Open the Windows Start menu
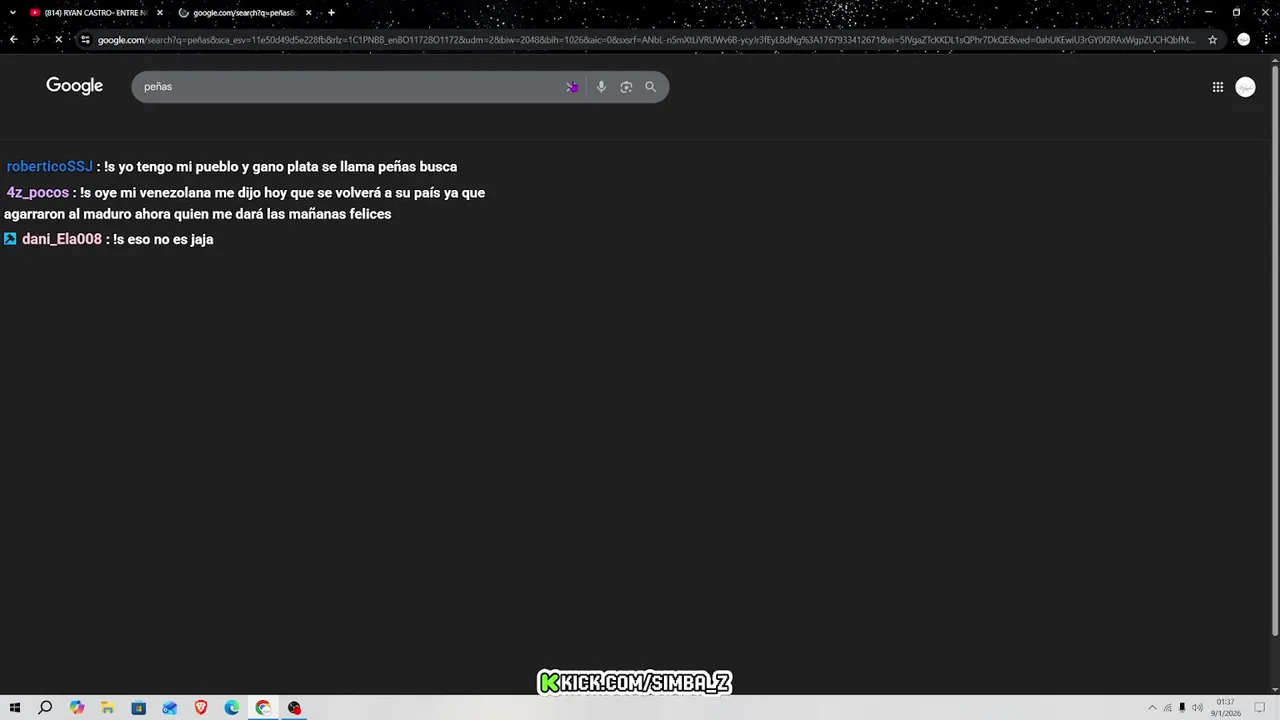1280x720 pixels. pyautogui.click(x=14, y=708)
